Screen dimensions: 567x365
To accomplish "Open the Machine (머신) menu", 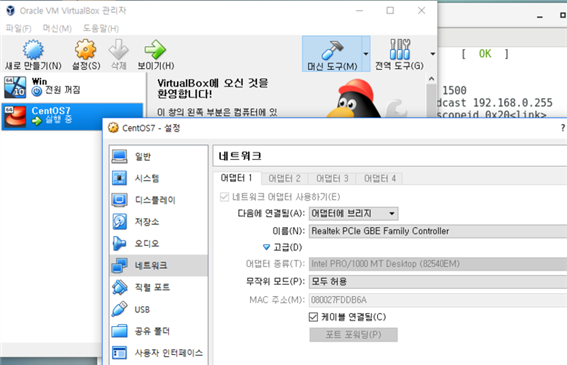I will coord(57,28).
